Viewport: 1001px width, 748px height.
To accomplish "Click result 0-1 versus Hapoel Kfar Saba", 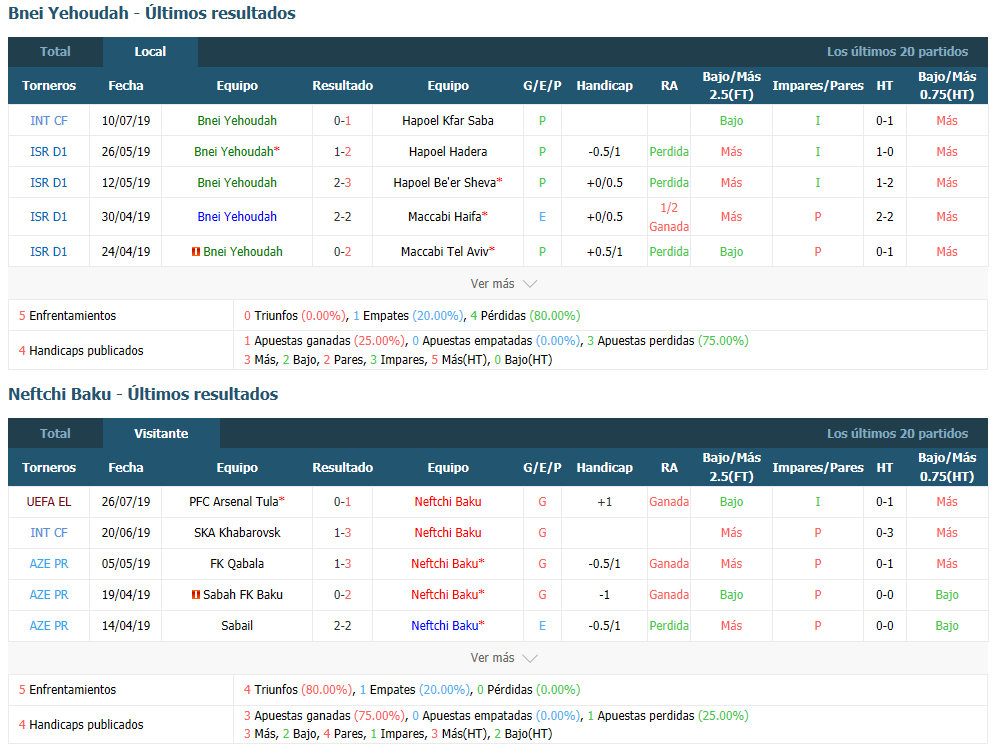I will pyautogui.click(x=342, y=121).
